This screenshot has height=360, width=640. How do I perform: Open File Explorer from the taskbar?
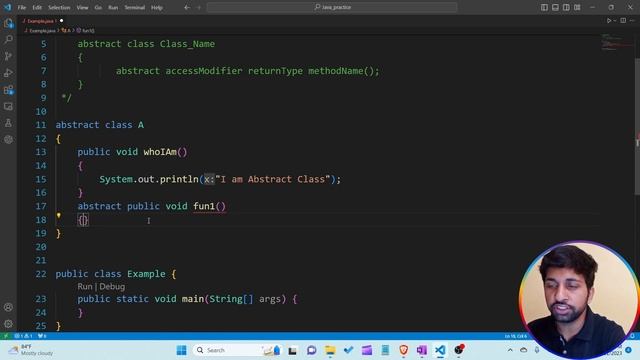330,350
